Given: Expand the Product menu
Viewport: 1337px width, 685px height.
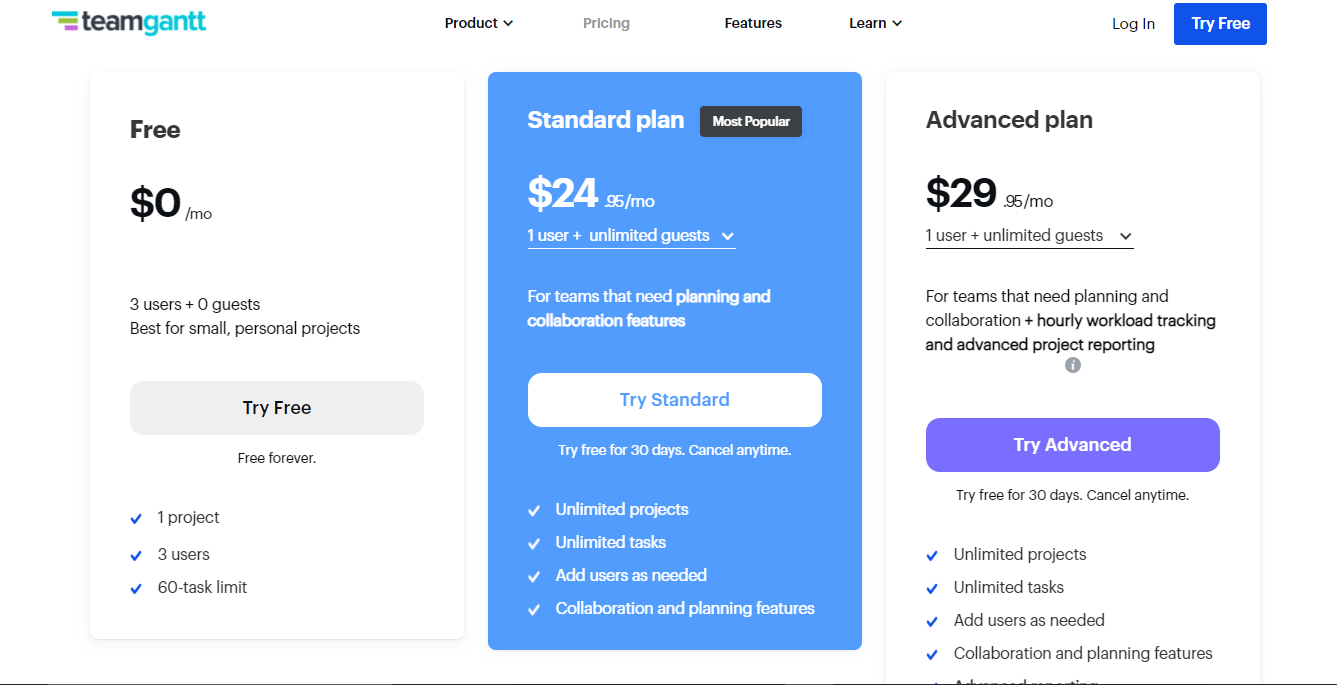Looking at the screenshot, I should 478,23.
